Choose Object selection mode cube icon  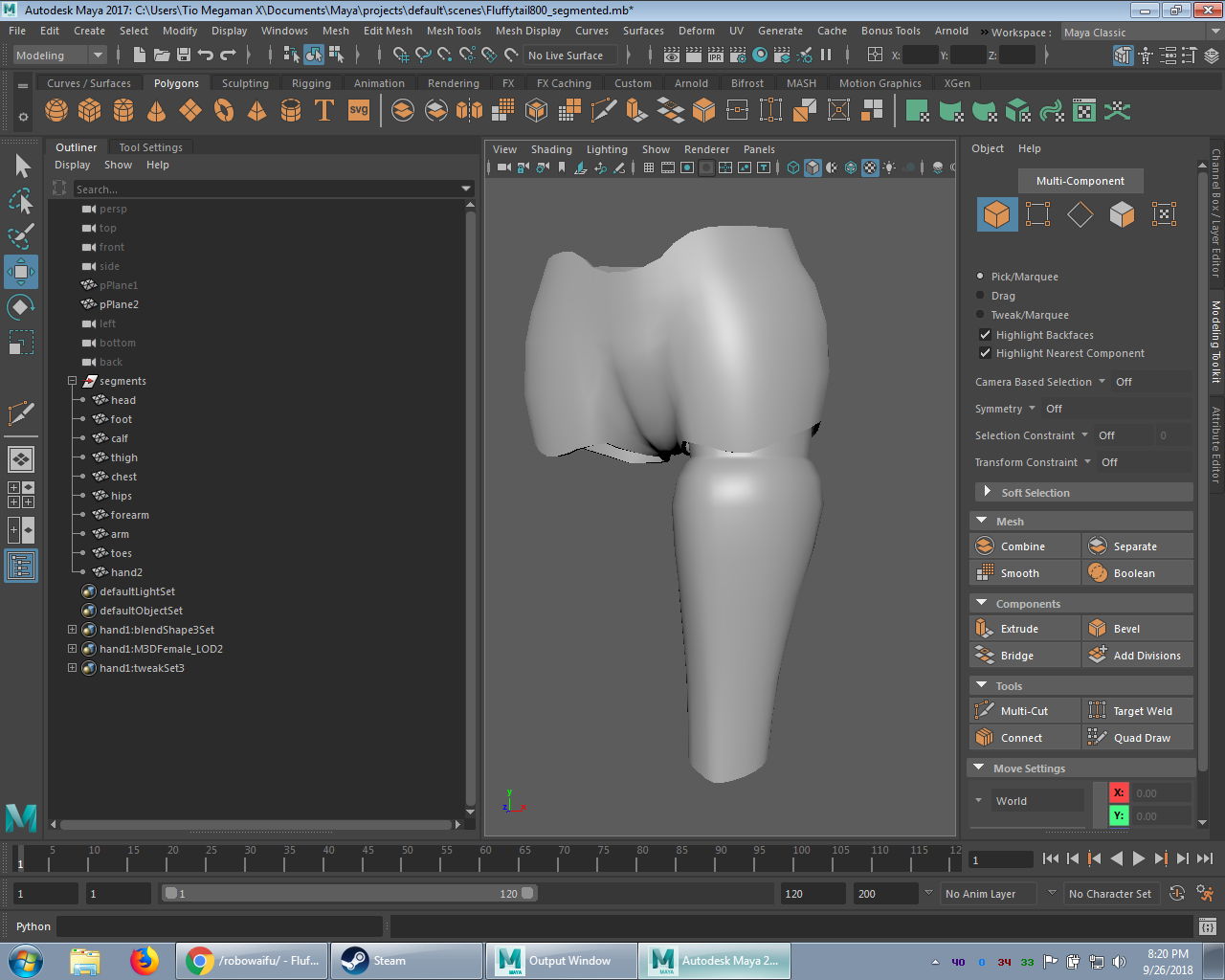(997, 214)
